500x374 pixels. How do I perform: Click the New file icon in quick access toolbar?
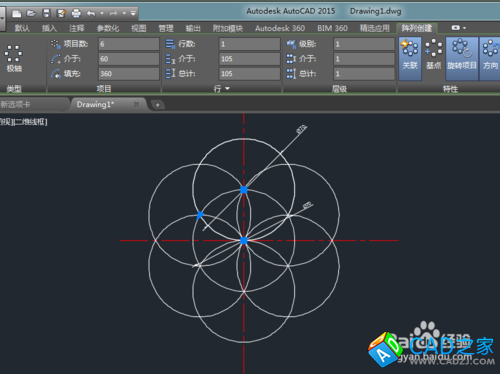[x=16, y=14]
